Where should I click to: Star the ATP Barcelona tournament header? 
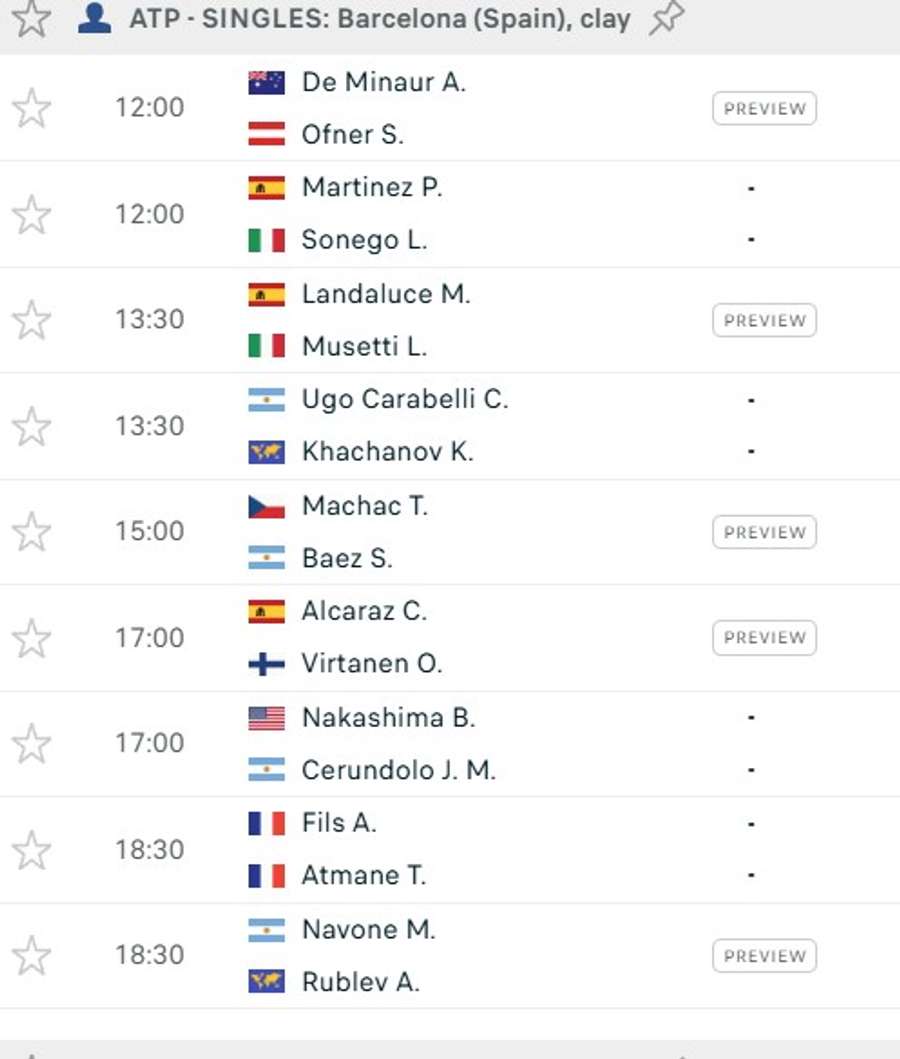32,18
